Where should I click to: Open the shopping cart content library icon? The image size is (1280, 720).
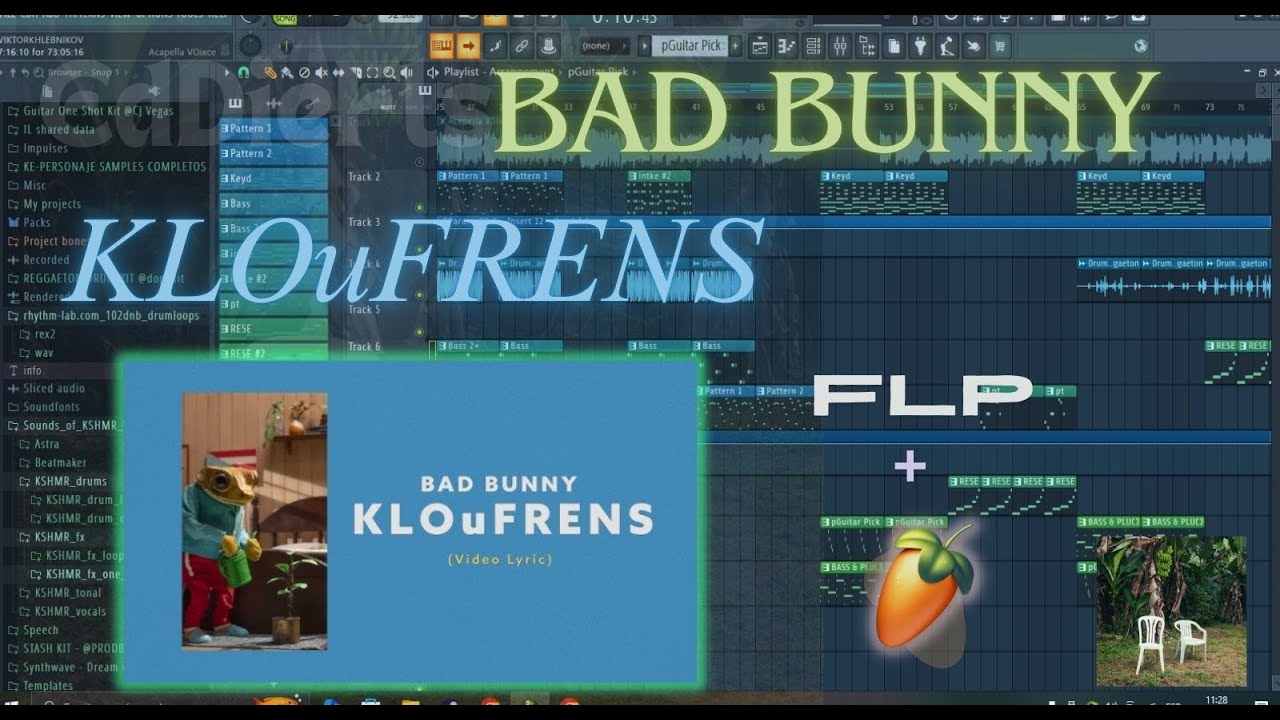coord(998,46)
